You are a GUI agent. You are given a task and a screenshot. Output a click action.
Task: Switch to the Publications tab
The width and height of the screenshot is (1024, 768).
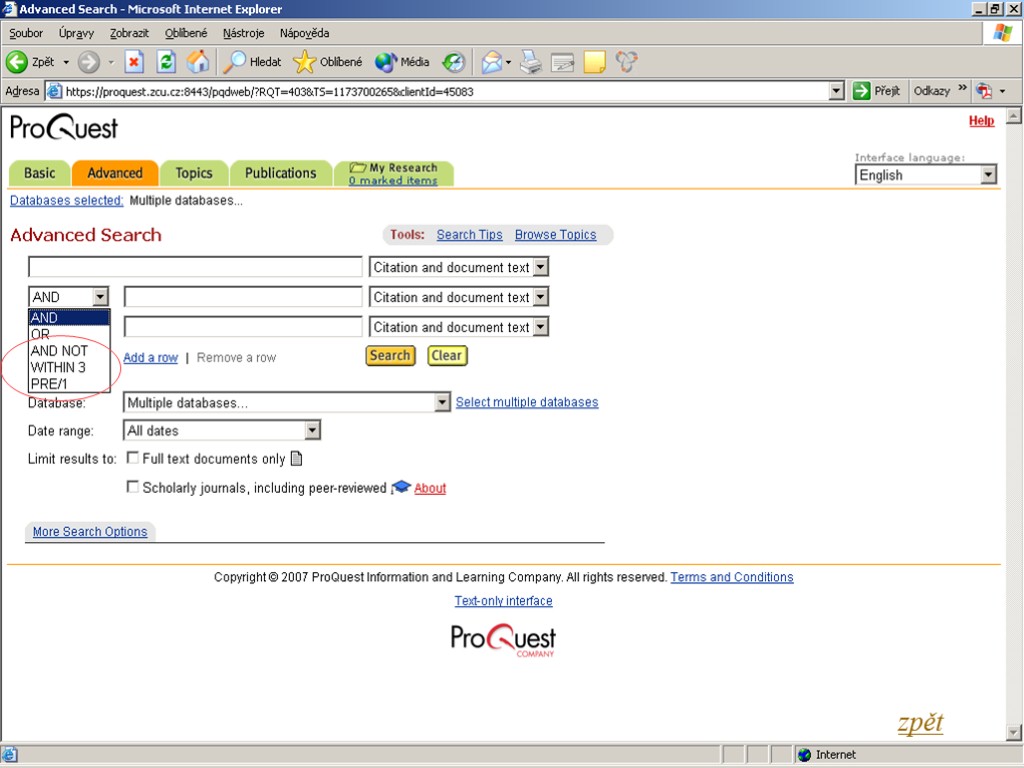coord(281,173)
